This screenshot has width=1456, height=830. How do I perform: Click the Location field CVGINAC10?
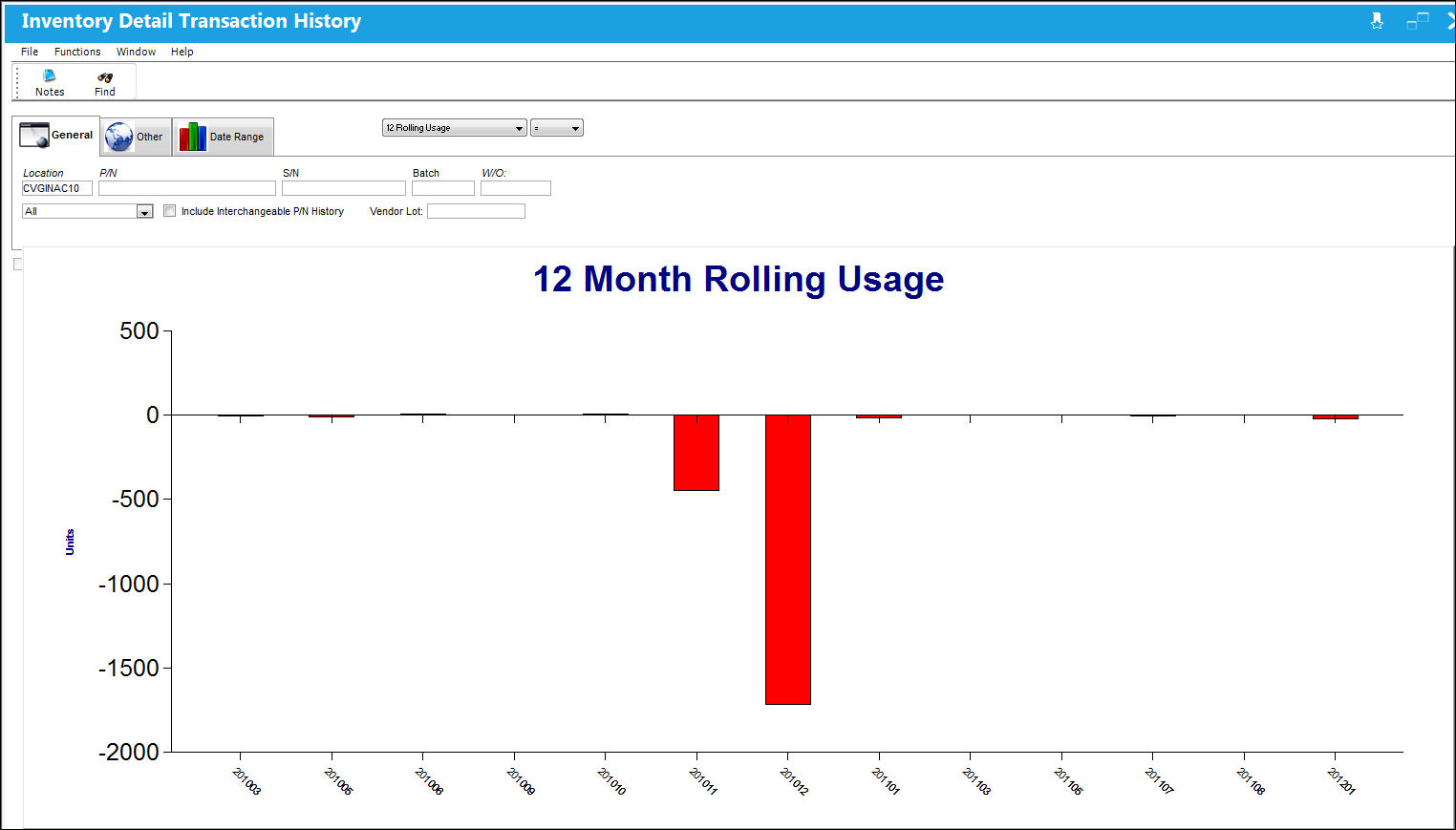click(x=57, y=188)
